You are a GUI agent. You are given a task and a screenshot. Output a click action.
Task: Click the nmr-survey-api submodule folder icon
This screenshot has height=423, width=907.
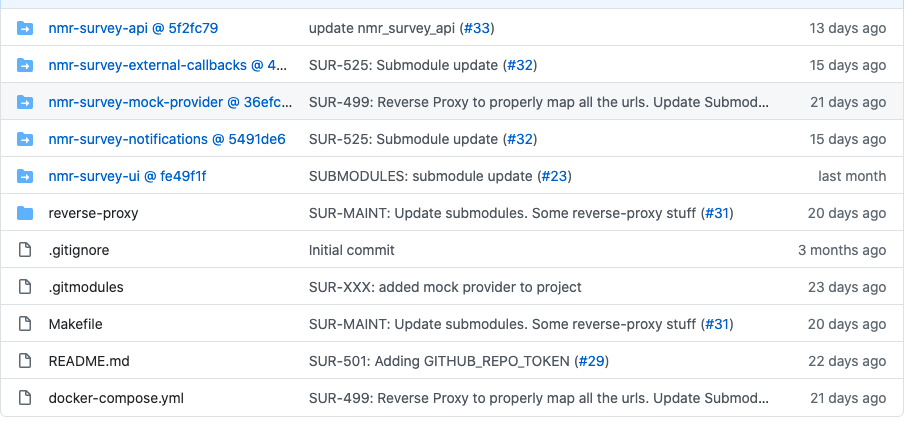[25, 28]
